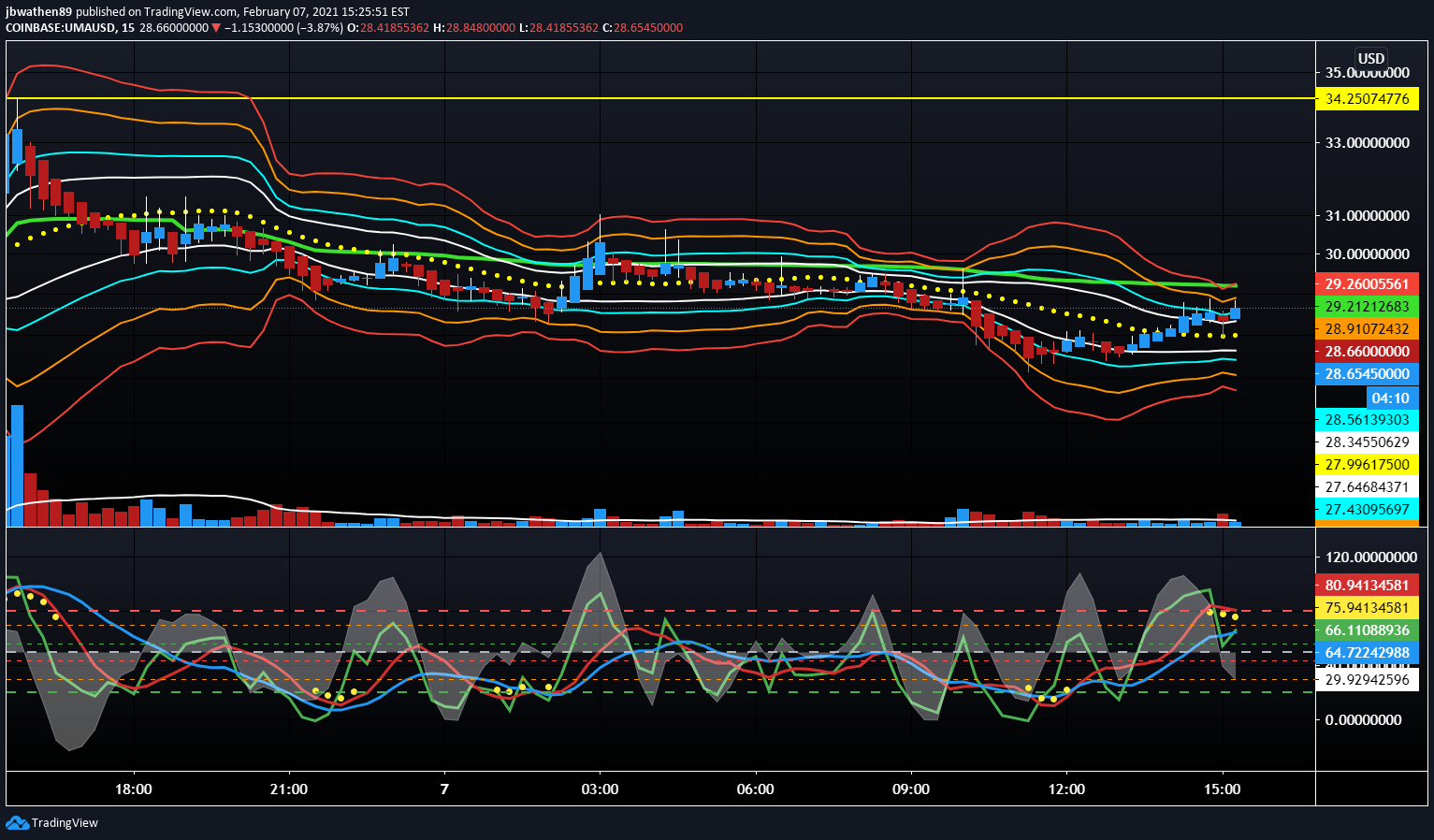Click the day 7 date axis label
1434x840 pixels.
444,789
